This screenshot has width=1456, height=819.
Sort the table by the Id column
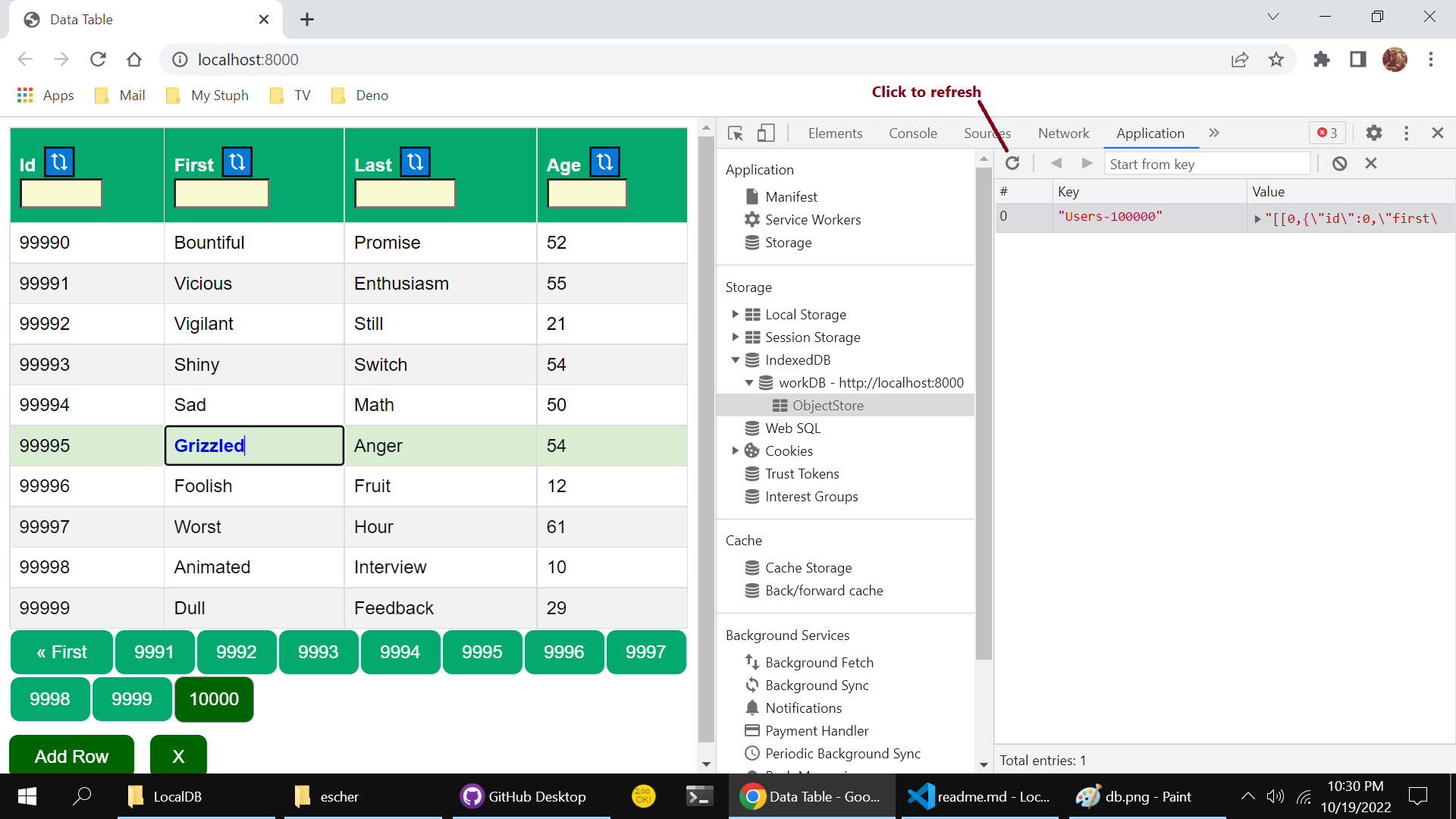tap(59, 162)
